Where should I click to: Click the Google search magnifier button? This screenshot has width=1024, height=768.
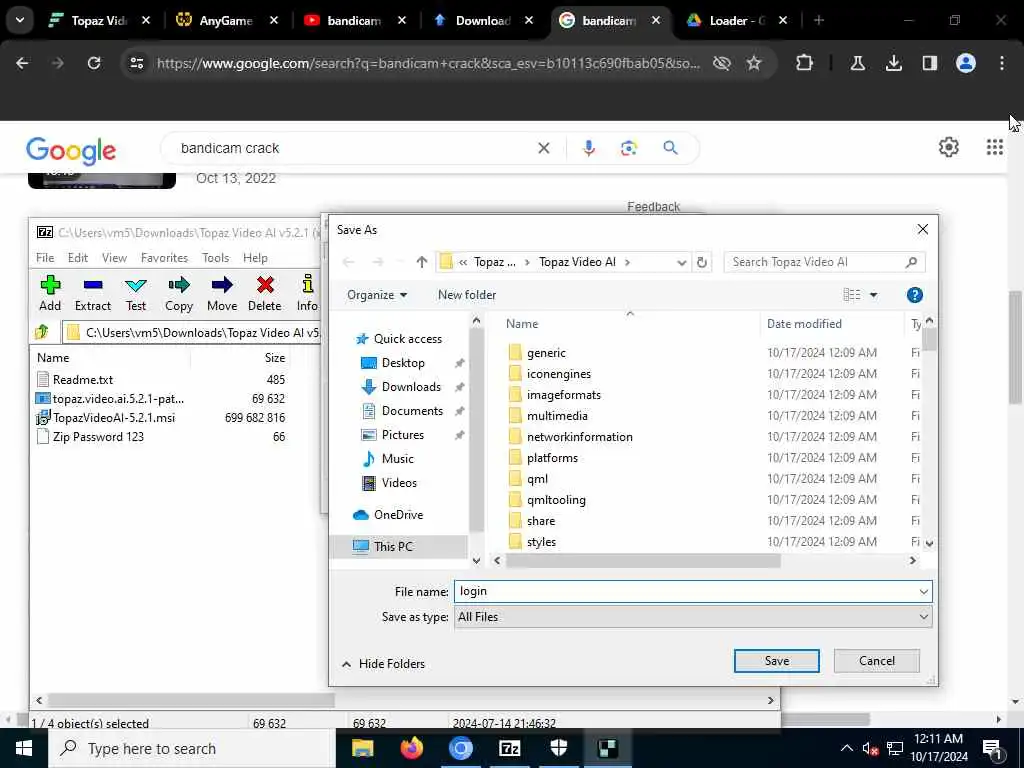coord(670,148)
